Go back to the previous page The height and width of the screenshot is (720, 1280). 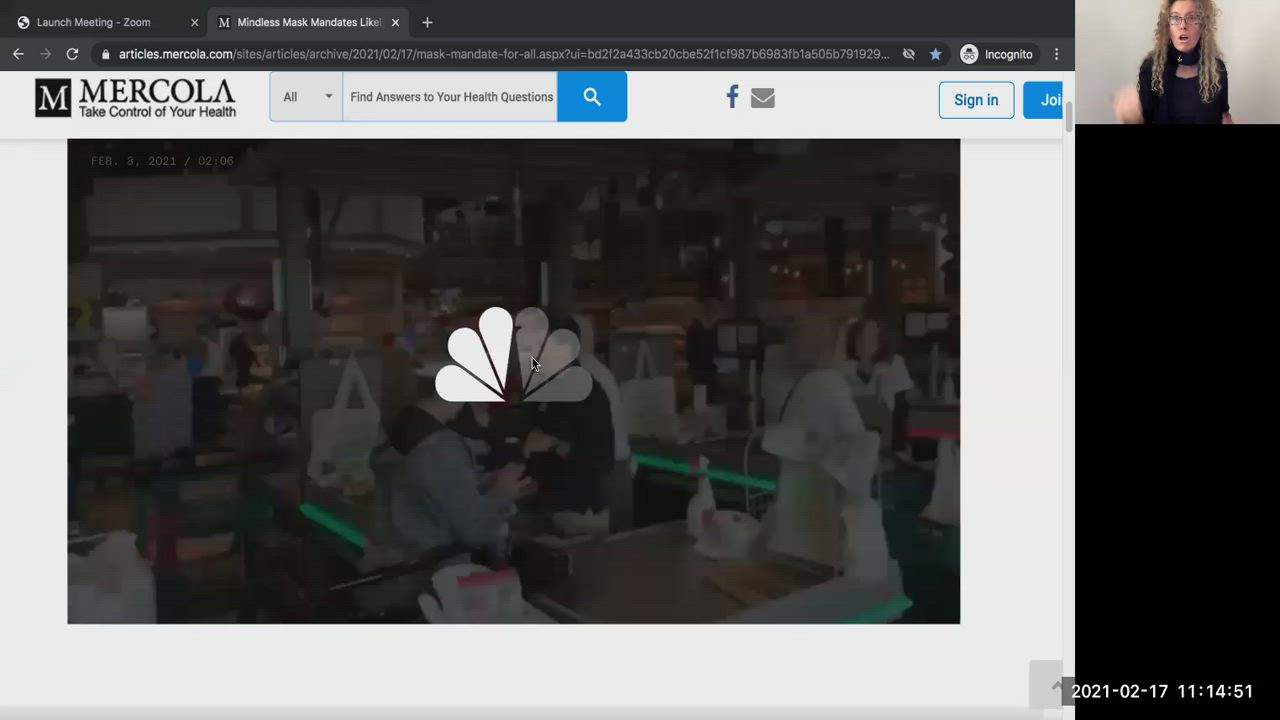pos(18,54)
